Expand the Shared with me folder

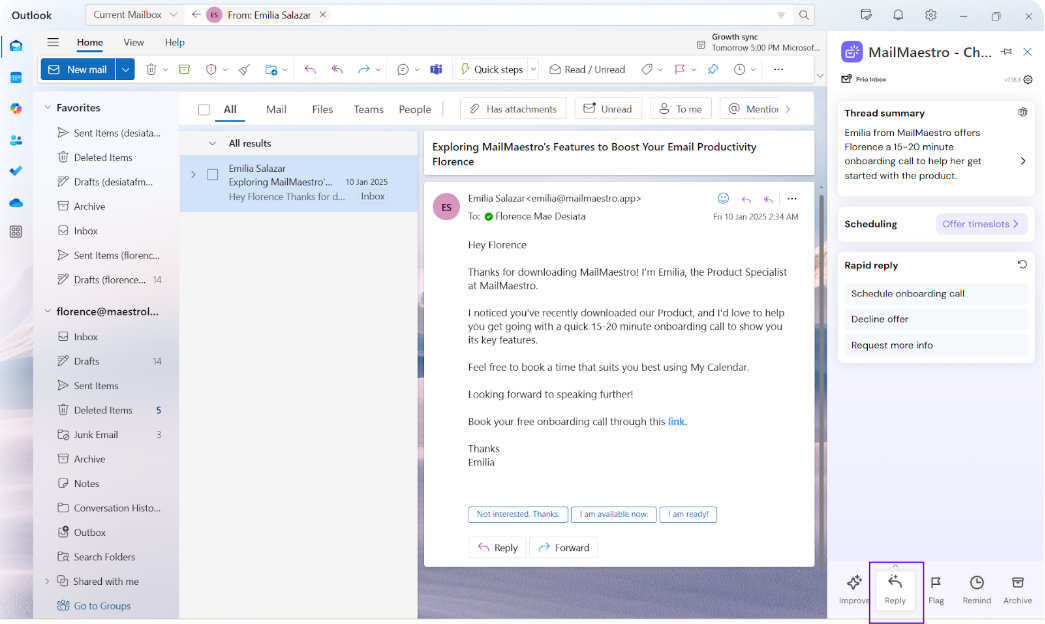tap(47, 581)
